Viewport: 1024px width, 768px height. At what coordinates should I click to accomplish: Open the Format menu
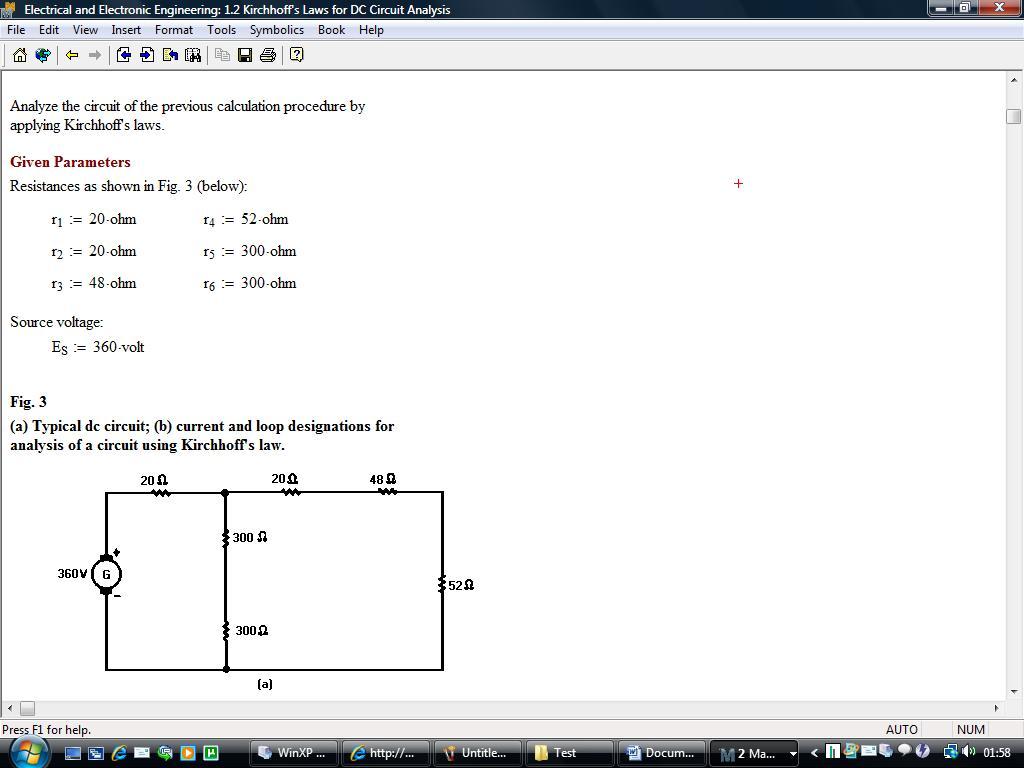(x=173, y=30)
